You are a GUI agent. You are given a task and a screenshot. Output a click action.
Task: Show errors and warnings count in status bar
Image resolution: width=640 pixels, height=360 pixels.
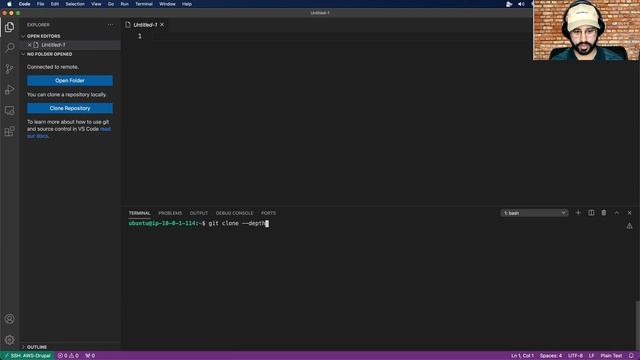(68, 356)
